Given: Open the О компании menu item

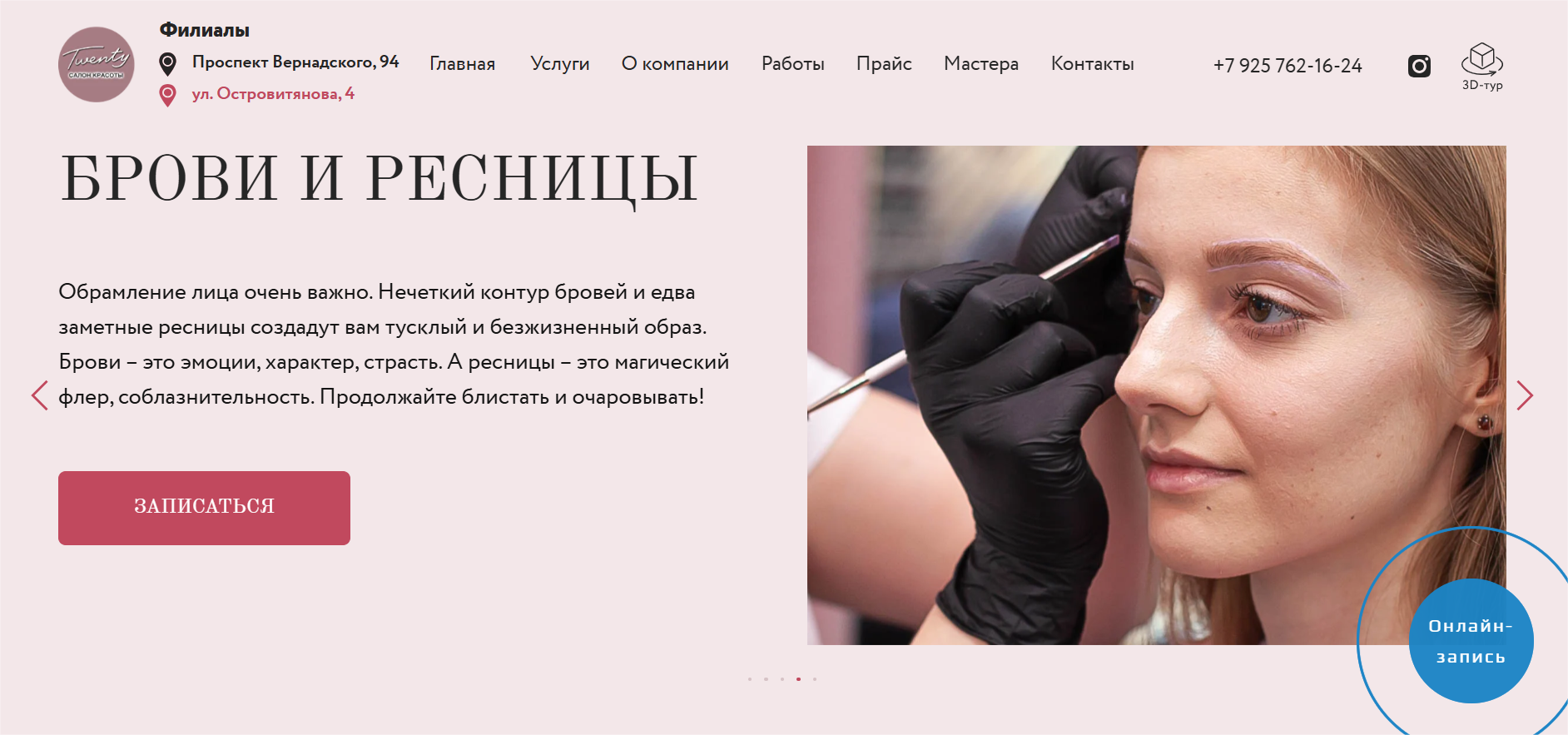Looking at the screenshot, I should pyautogui.click(x=675, y=64).
